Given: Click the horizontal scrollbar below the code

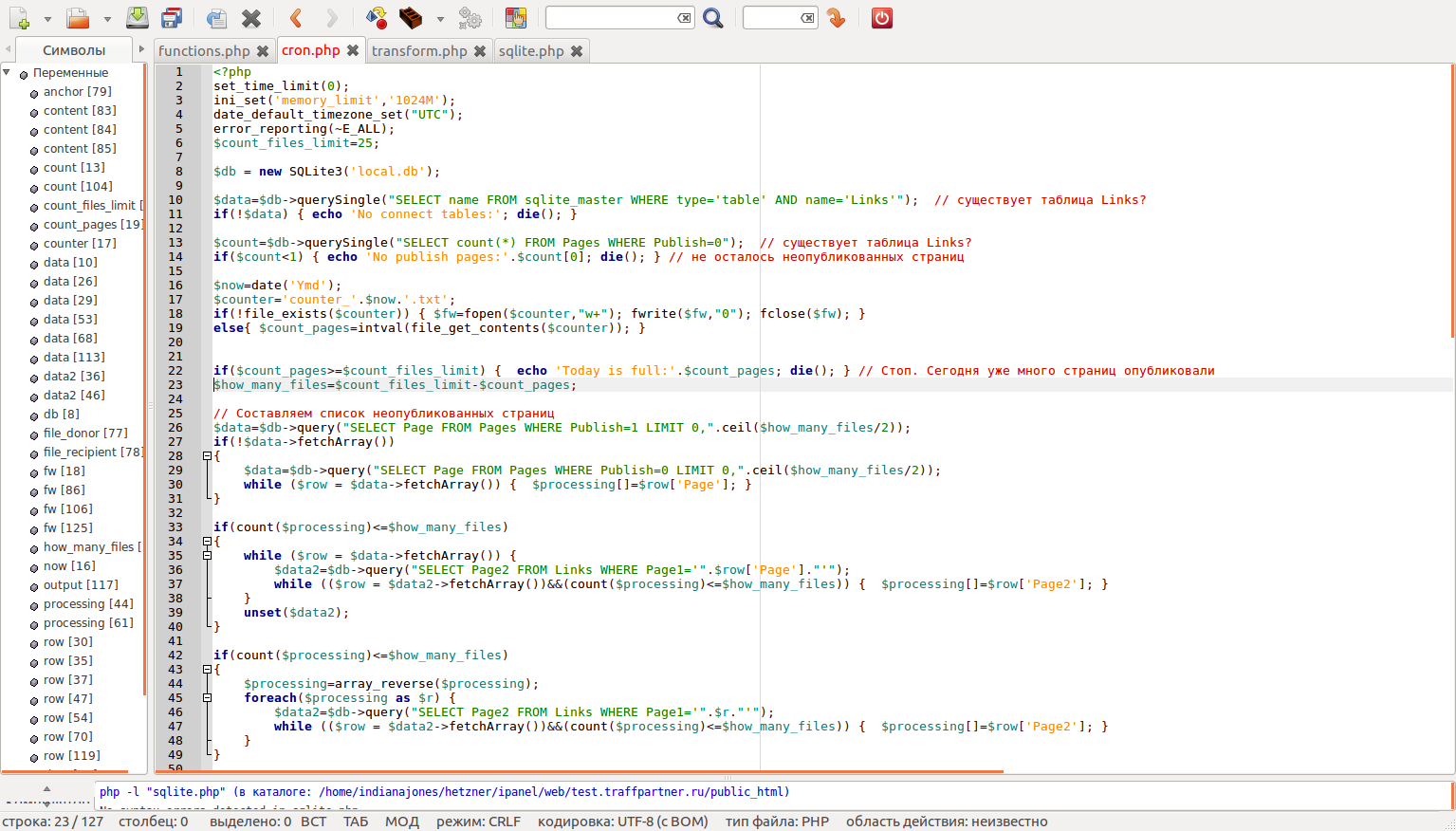Looking at the screenshot, I should click(x=579, y=772).
